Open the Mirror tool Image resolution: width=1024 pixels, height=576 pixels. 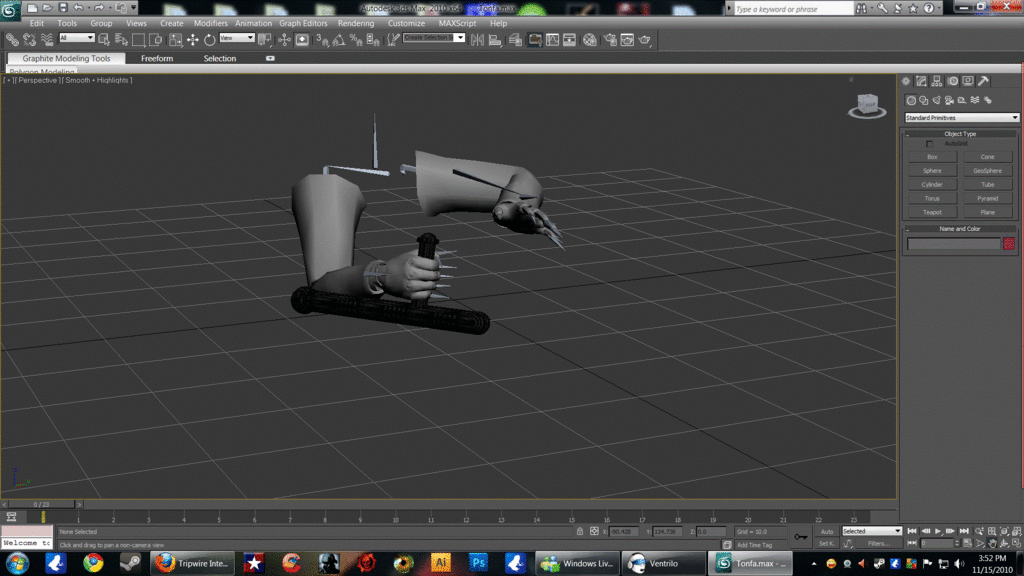[476, 40]
